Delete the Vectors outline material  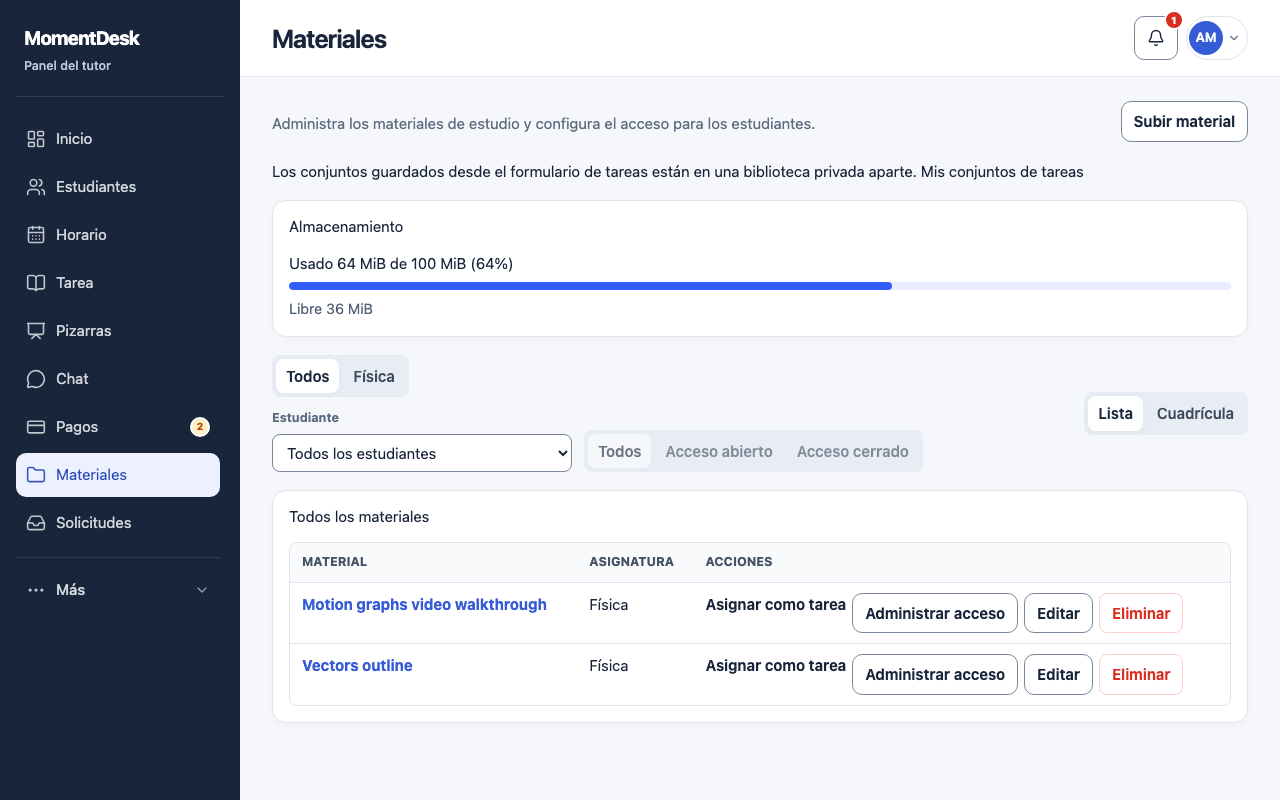(1141, 675)
